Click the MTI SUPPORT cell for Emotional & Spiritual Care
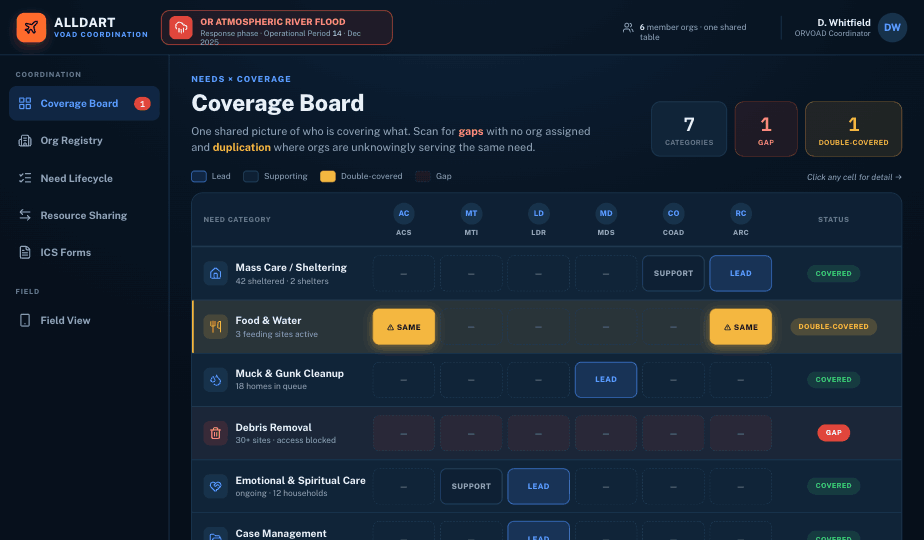924x540 pixels. pos(471,486)
